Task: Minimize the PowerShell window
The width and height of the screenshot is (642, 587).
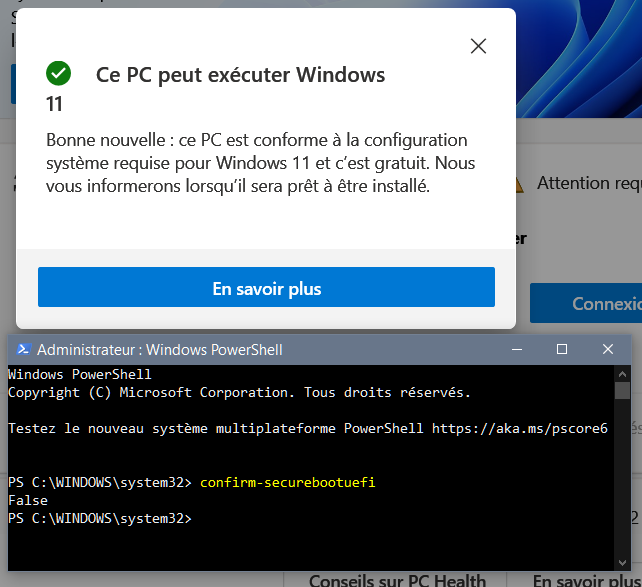Action: [516, 349]
